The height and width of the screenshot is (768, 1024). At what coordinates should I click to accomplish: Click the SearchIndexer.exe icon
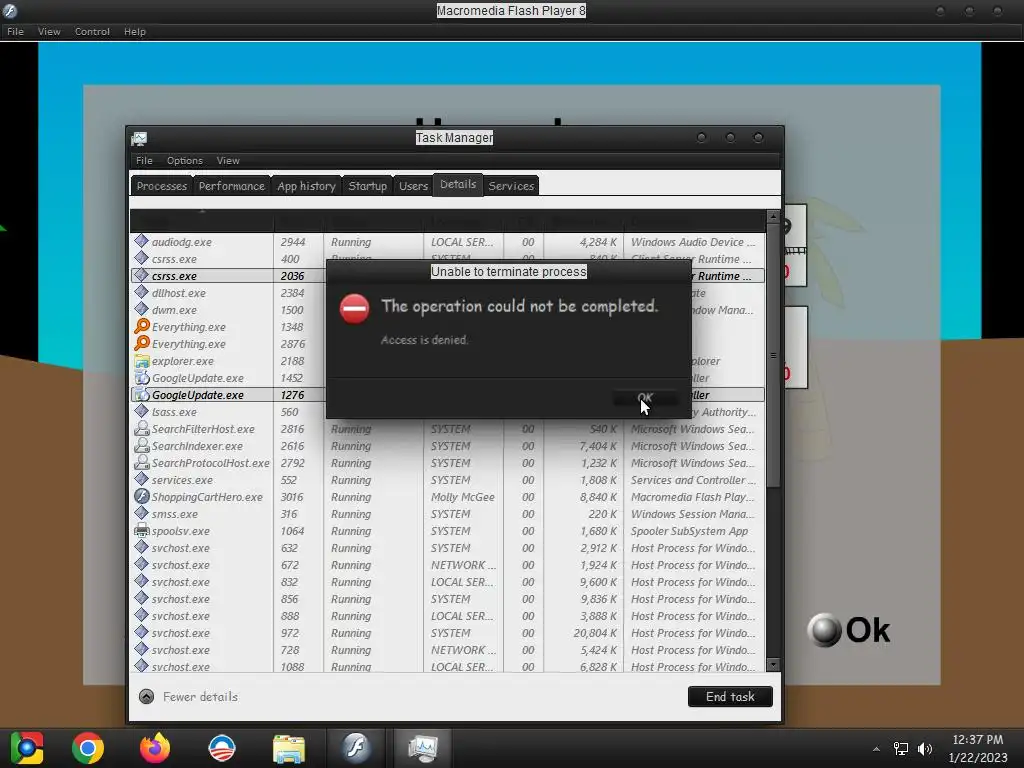[141, 445]
